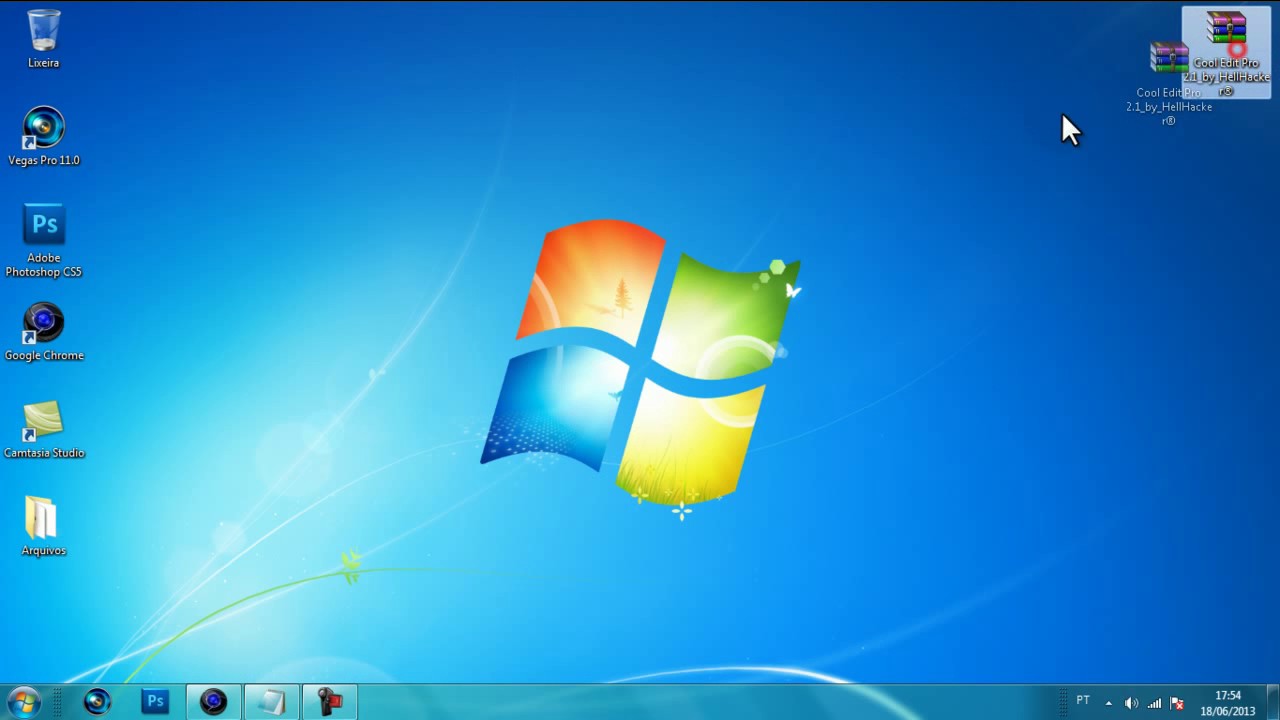The height and width of the screenshot is (720, 1280).
Task: Select the Google Chrome desktop shortcut
Action: click(44, 332)
